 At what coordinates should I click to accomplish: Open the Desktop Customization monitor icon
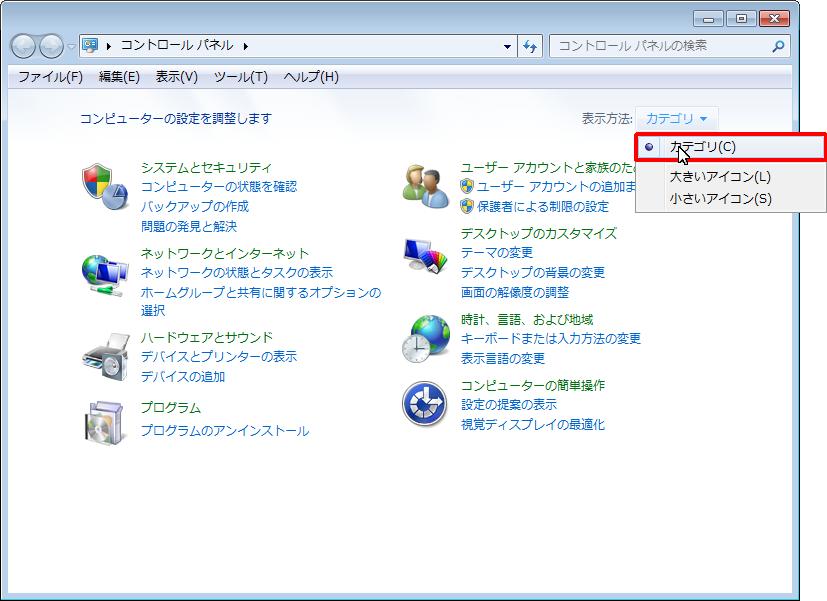(425, 256)
